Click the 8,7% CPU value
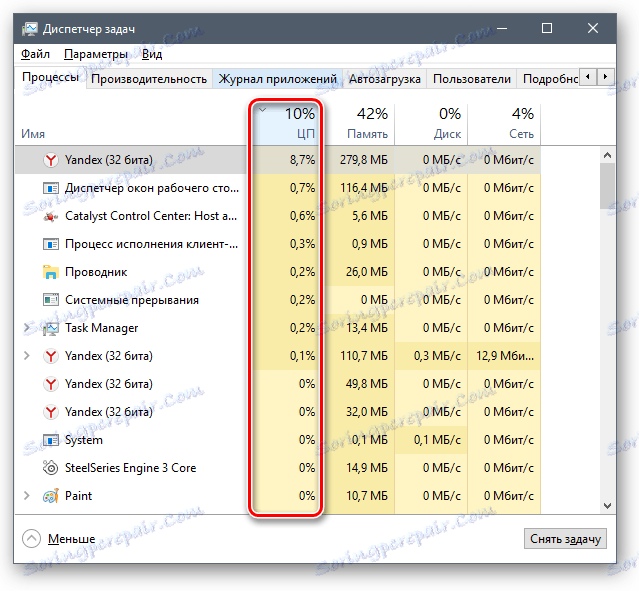 click(302, 160)
